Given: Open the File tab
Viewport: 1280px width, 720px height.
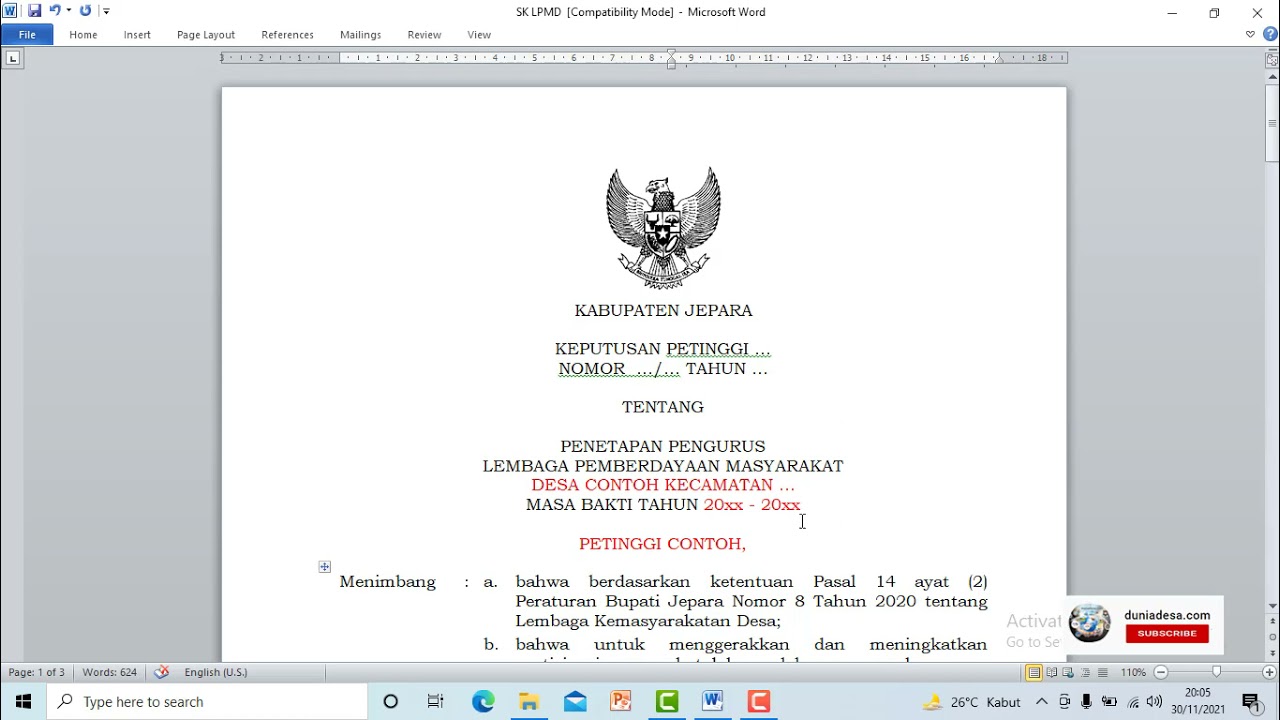Looking at the screenshot, I should click(27, 34).
